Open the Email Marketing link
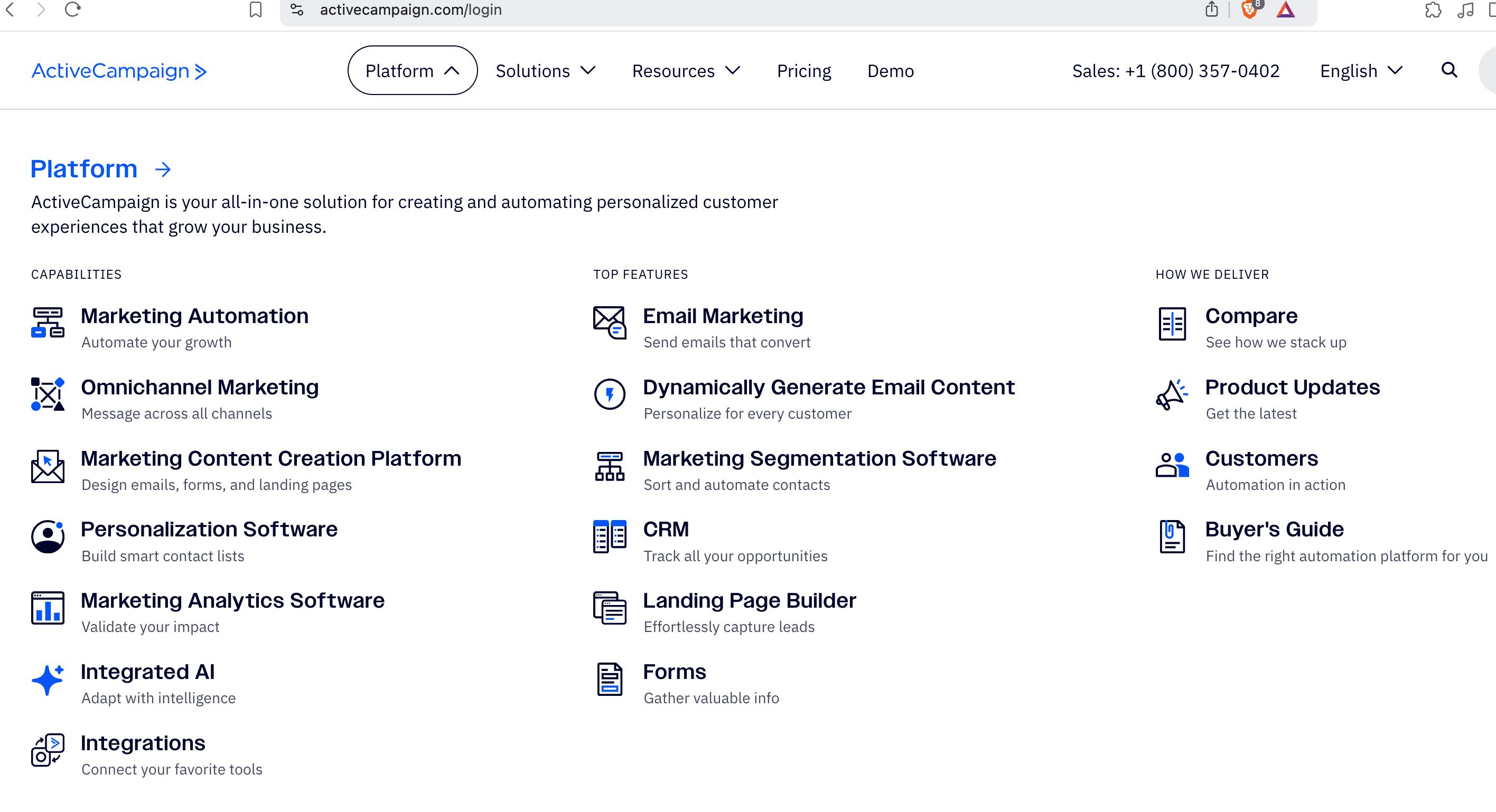This screenshot has height=812, width=1496. (x=723, y=316)
